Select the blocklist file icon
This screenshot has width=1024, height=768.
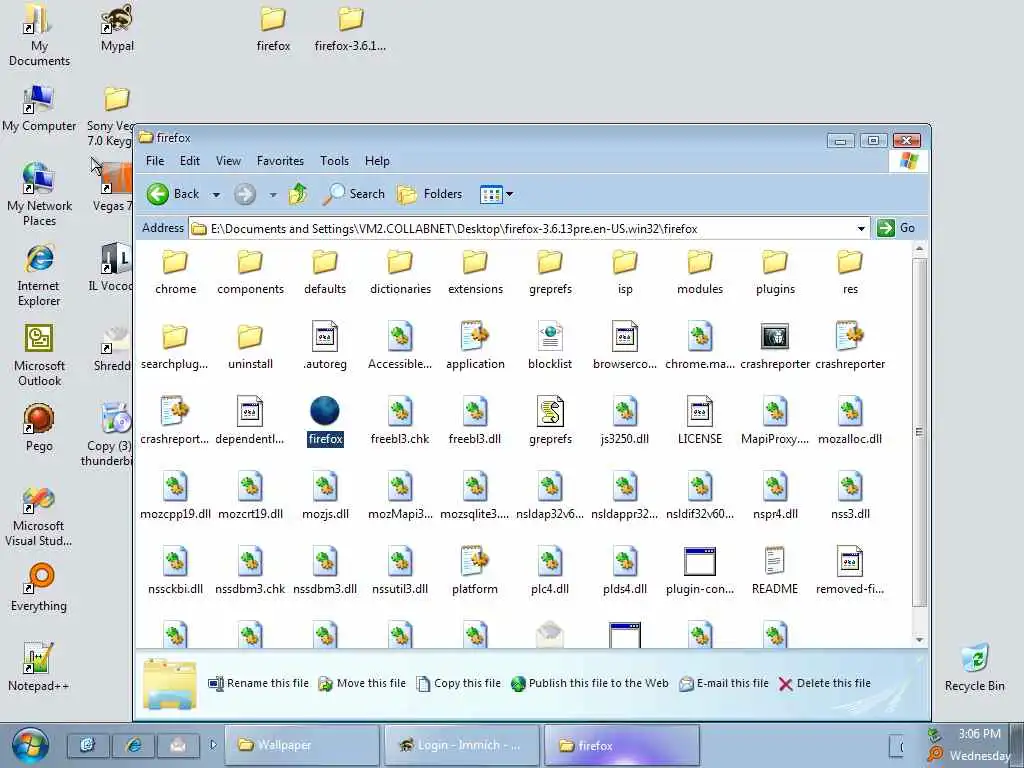pyautogui.click(x=550, y=336)
